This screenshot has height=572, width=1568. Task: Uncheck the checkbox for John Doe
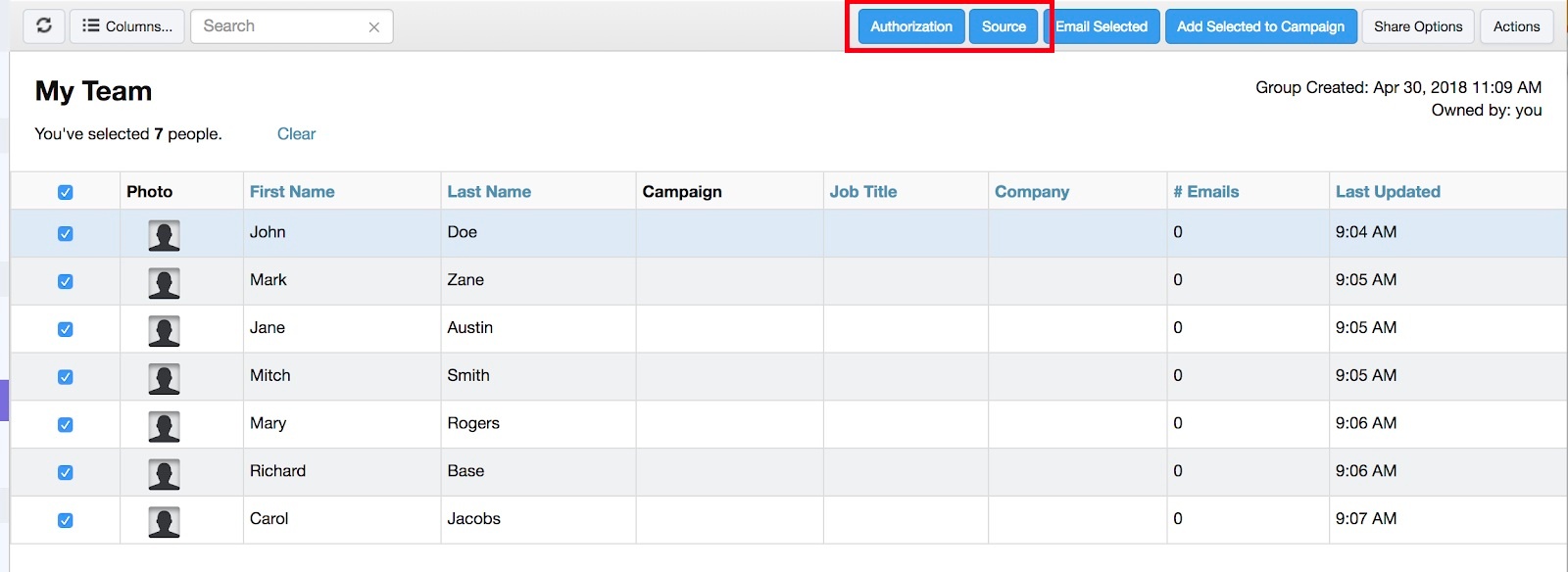pyautogui.click(x=66, y=233)
